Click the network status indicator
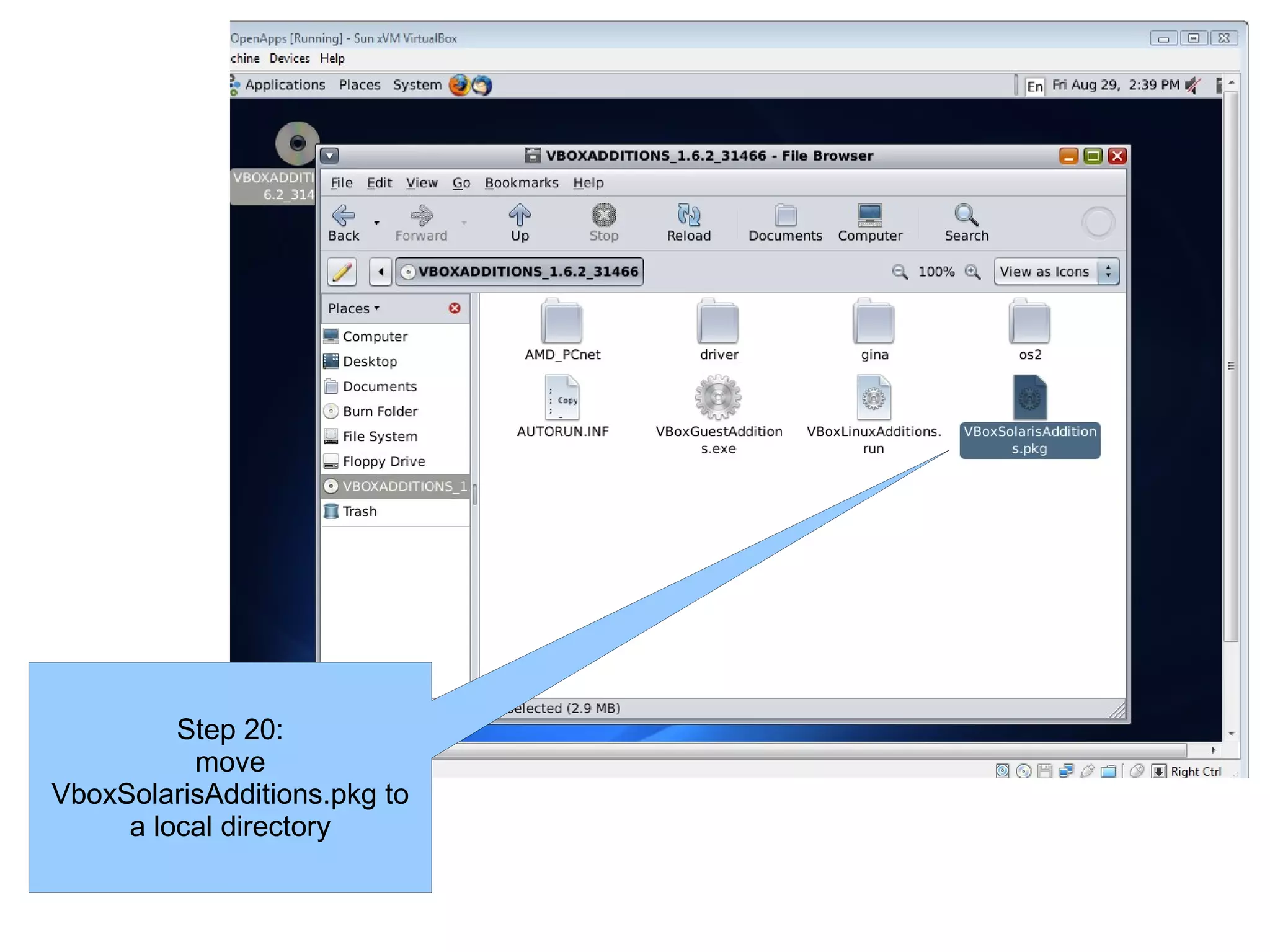Image resolution: width=1270 pixels, height=952 pixels. coord(1066,771)
